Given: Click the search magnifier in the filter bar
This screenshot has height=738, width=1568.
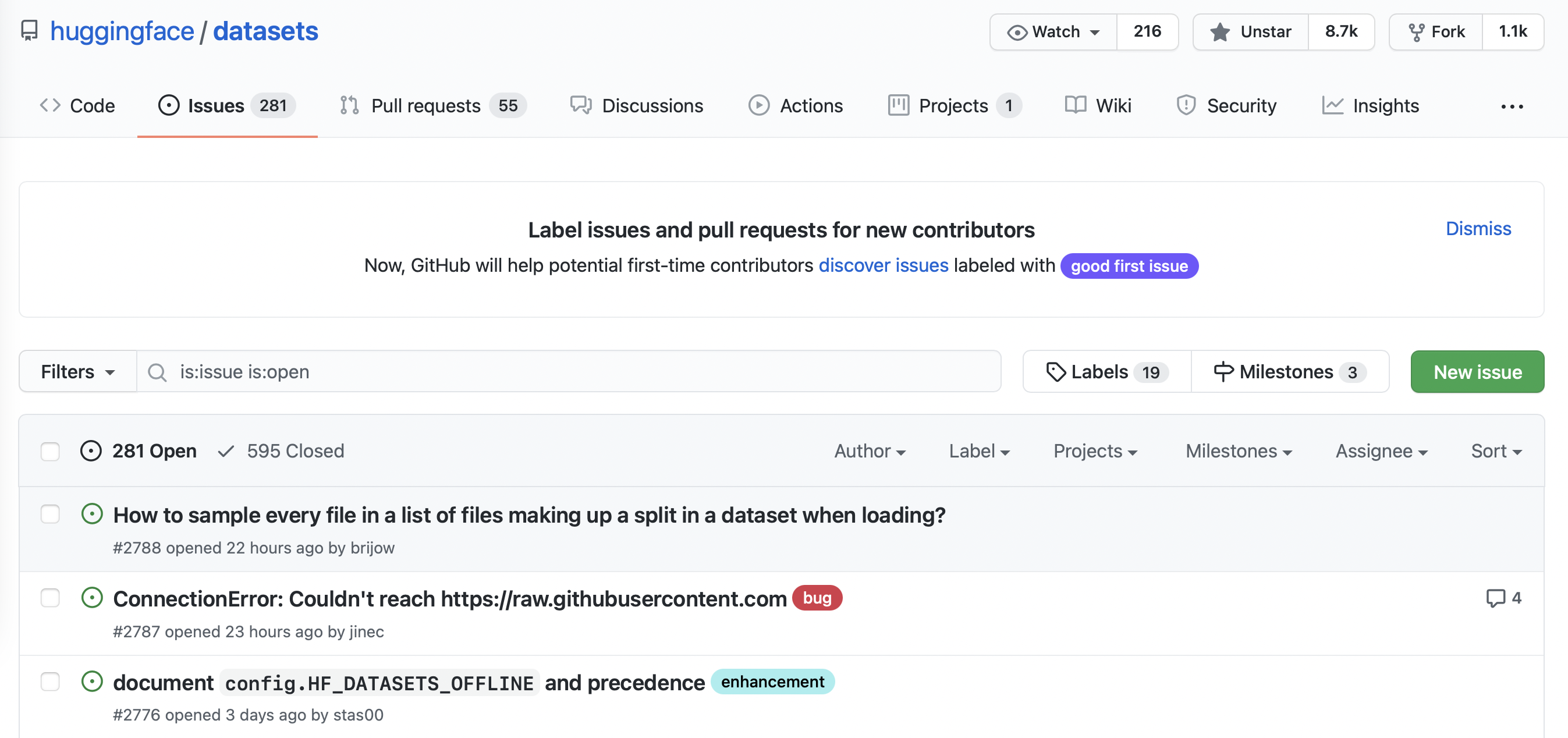Looking at the screenshot, I should click(x=158, y=371).
